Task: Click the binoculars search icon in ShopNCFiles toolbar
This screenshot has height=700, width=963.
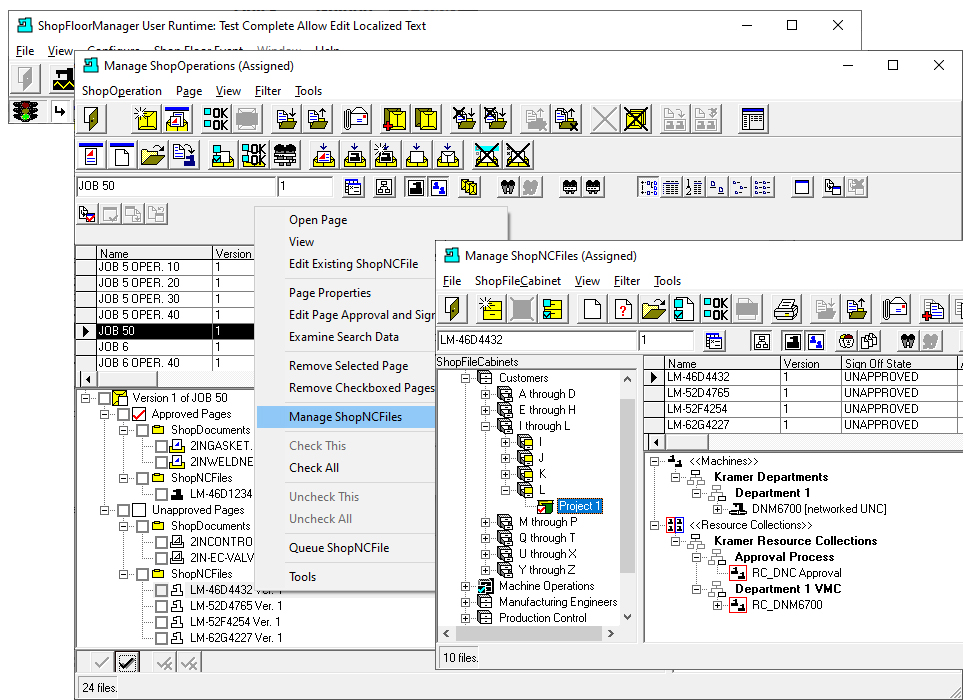Action: (x=907, y=341)
